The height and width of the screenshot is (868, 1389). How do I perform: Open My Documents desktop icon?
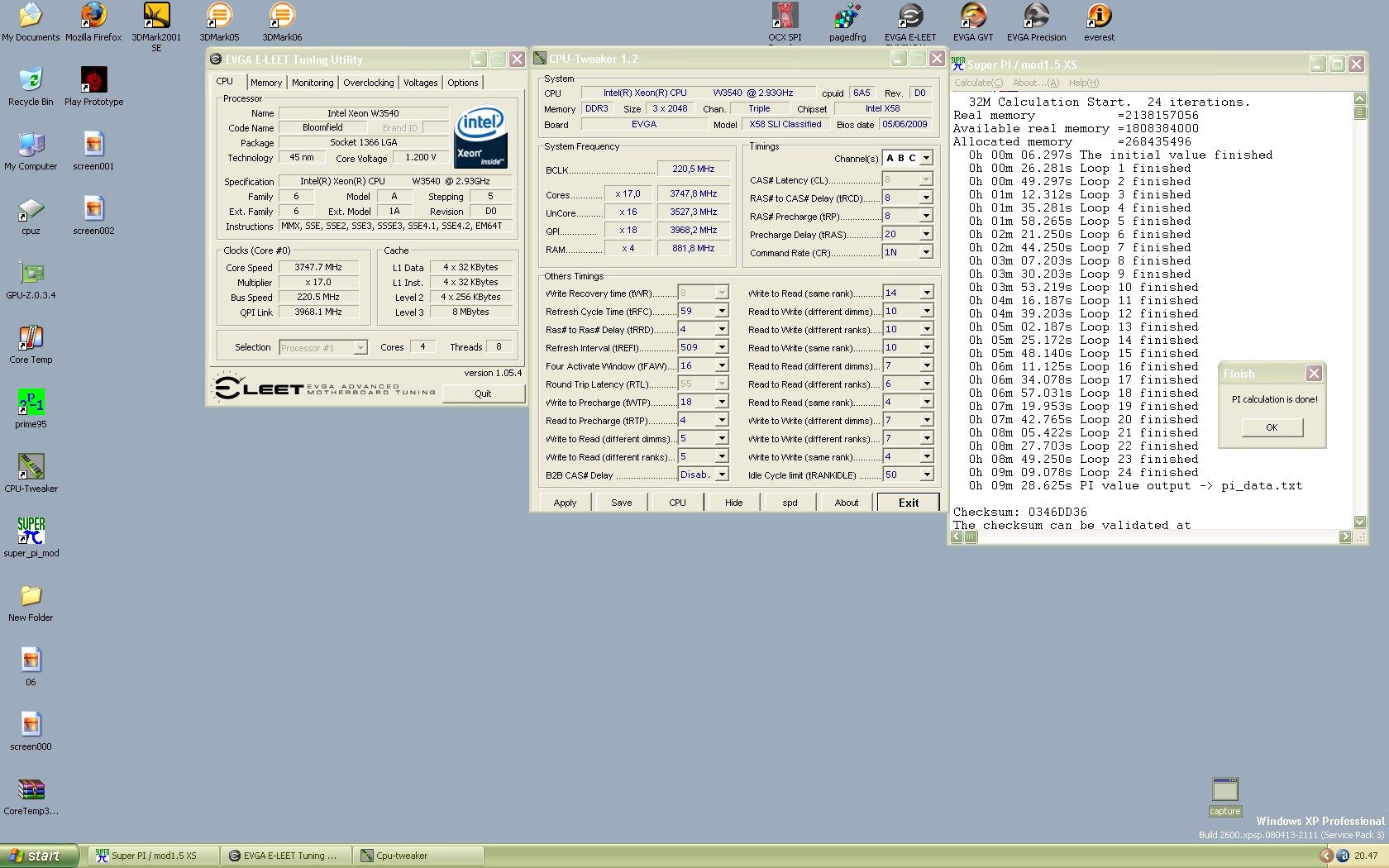click(x=31, y=21)
